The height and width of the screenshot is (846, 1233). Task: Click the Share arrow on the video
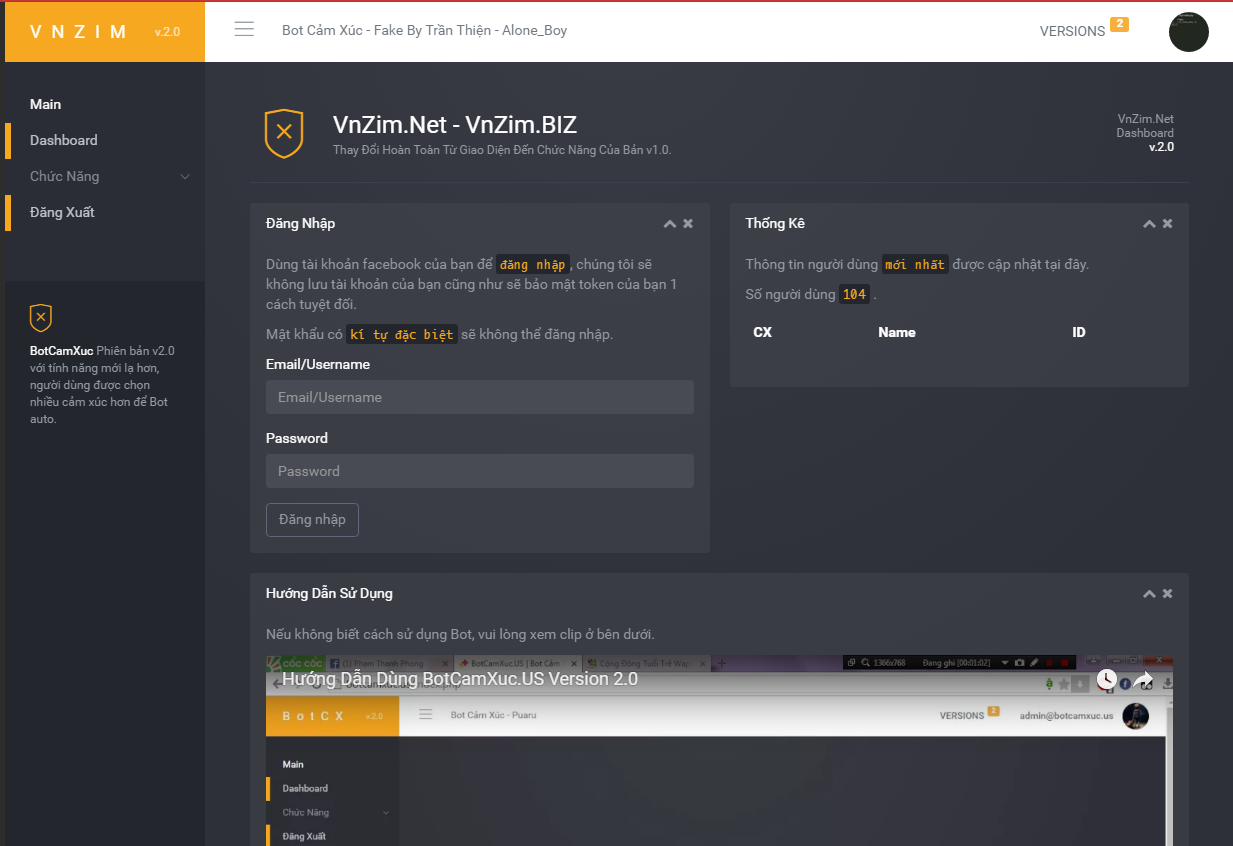[x=1143, y=679]
